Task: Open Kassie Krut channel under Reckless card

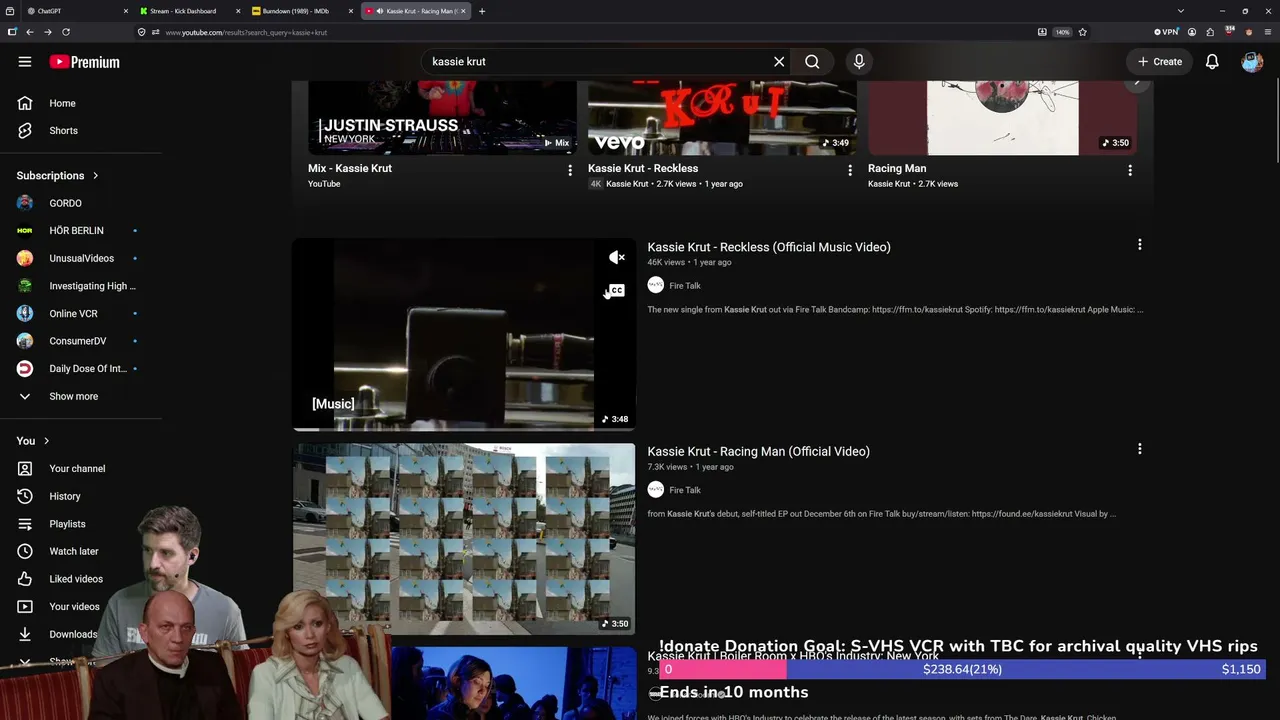Action: pyautogui.click(x=627, y=184)
